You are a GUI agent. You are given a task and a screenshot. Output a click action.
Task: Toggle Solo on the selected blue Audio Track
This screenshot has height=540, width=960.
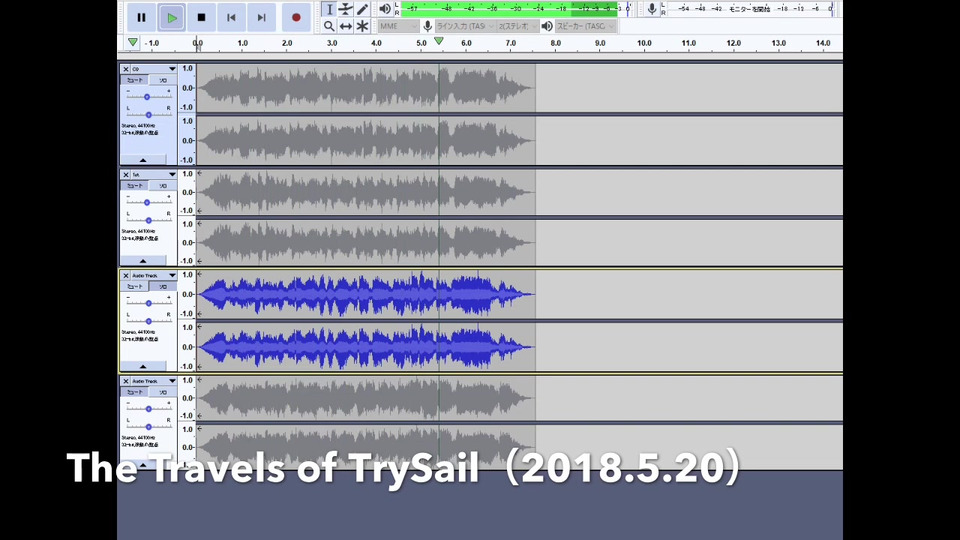162,287
